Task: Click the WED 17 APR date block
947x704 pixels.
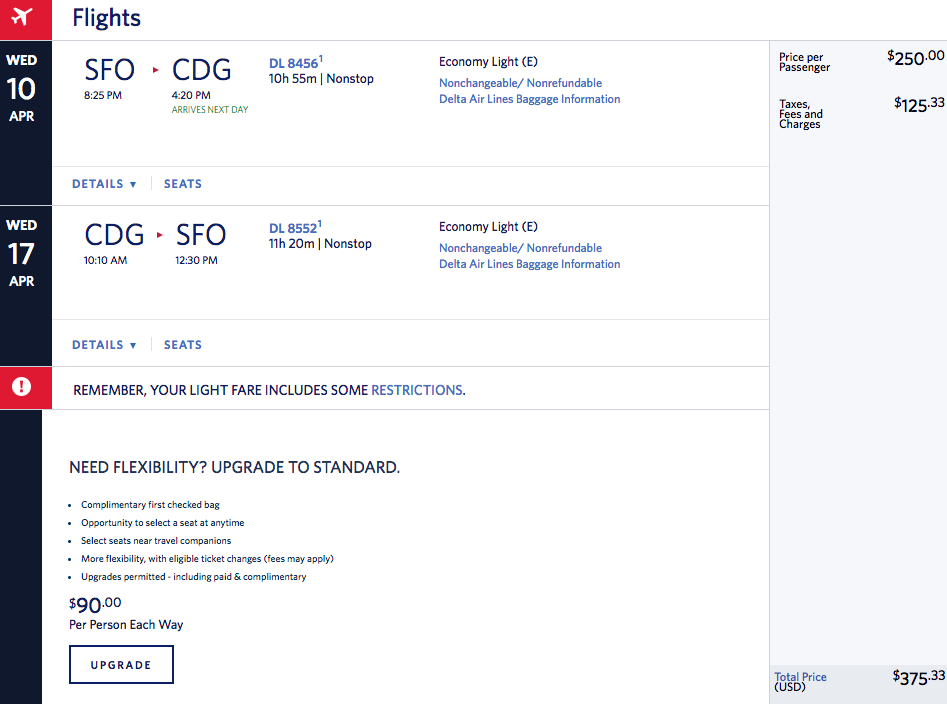Action: [21, 253]
